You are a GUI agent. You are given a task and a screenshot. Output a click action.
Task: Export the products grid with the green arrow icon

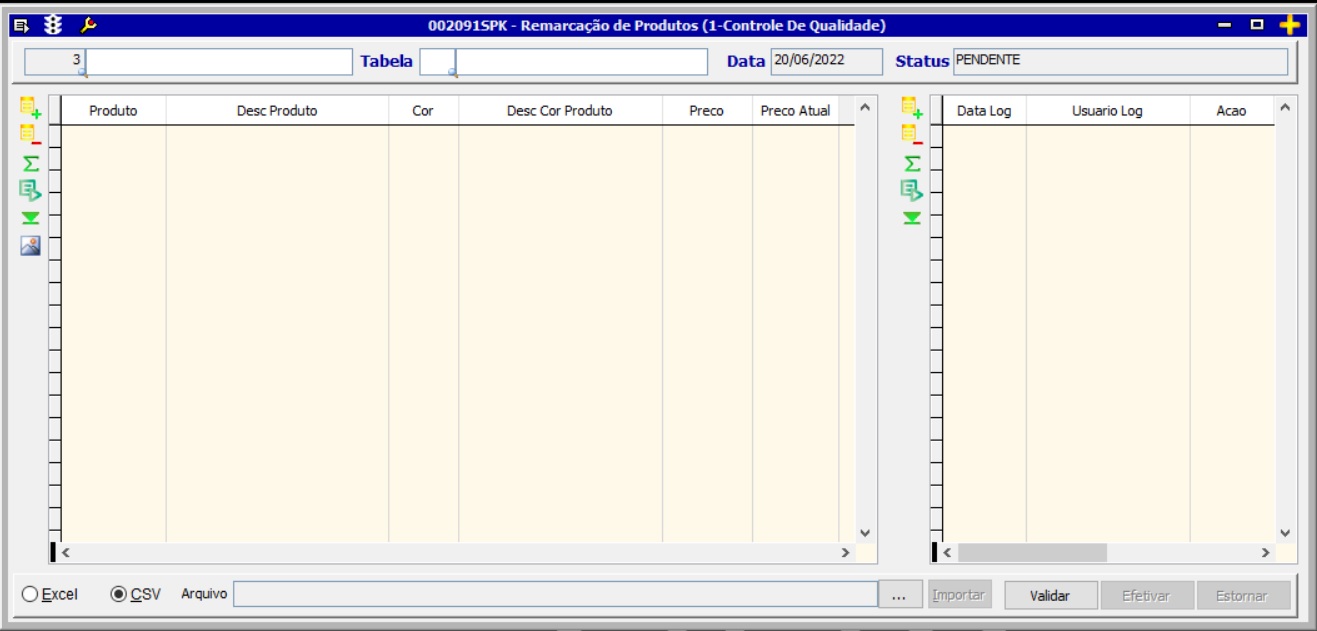(x=30, y=190)
